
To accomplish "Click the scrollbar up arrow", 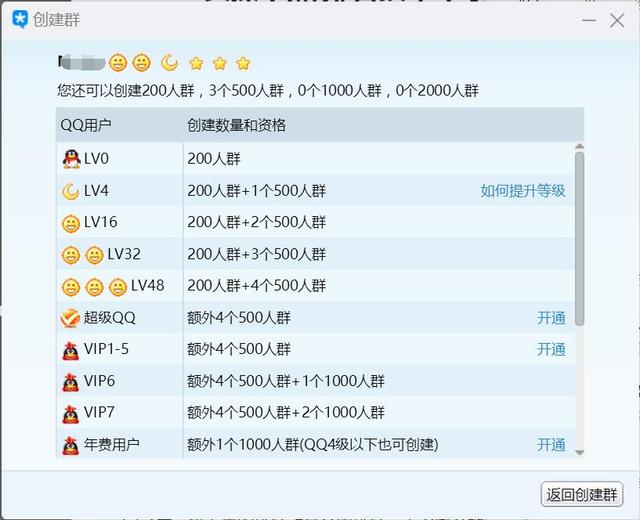I will click(579, 146).
